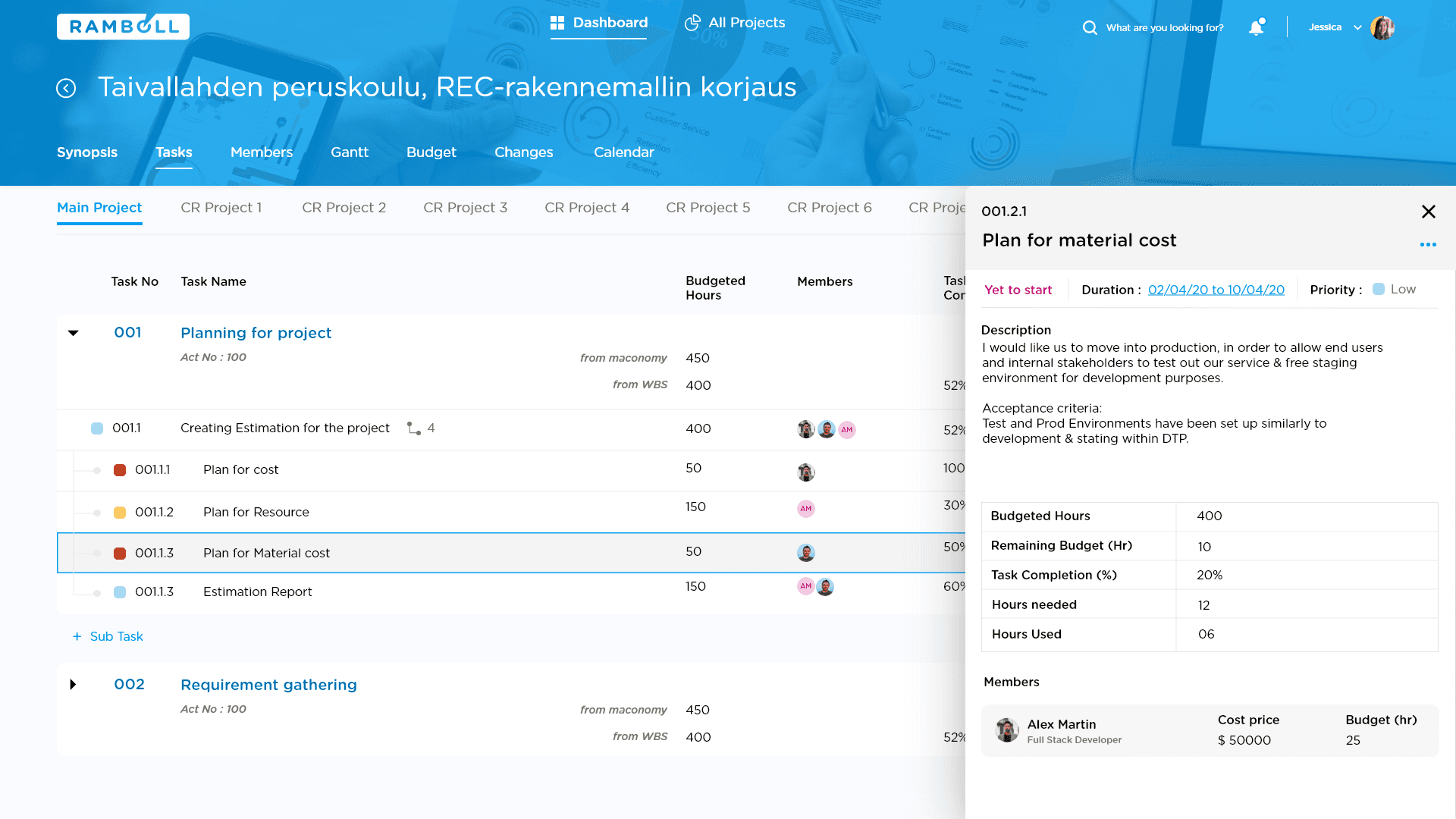Image resolution: width=1456 pixels, height=819 pixels.
Task: Click AM avatar in Plan for Resource row
Action: (x=806, y=509)
